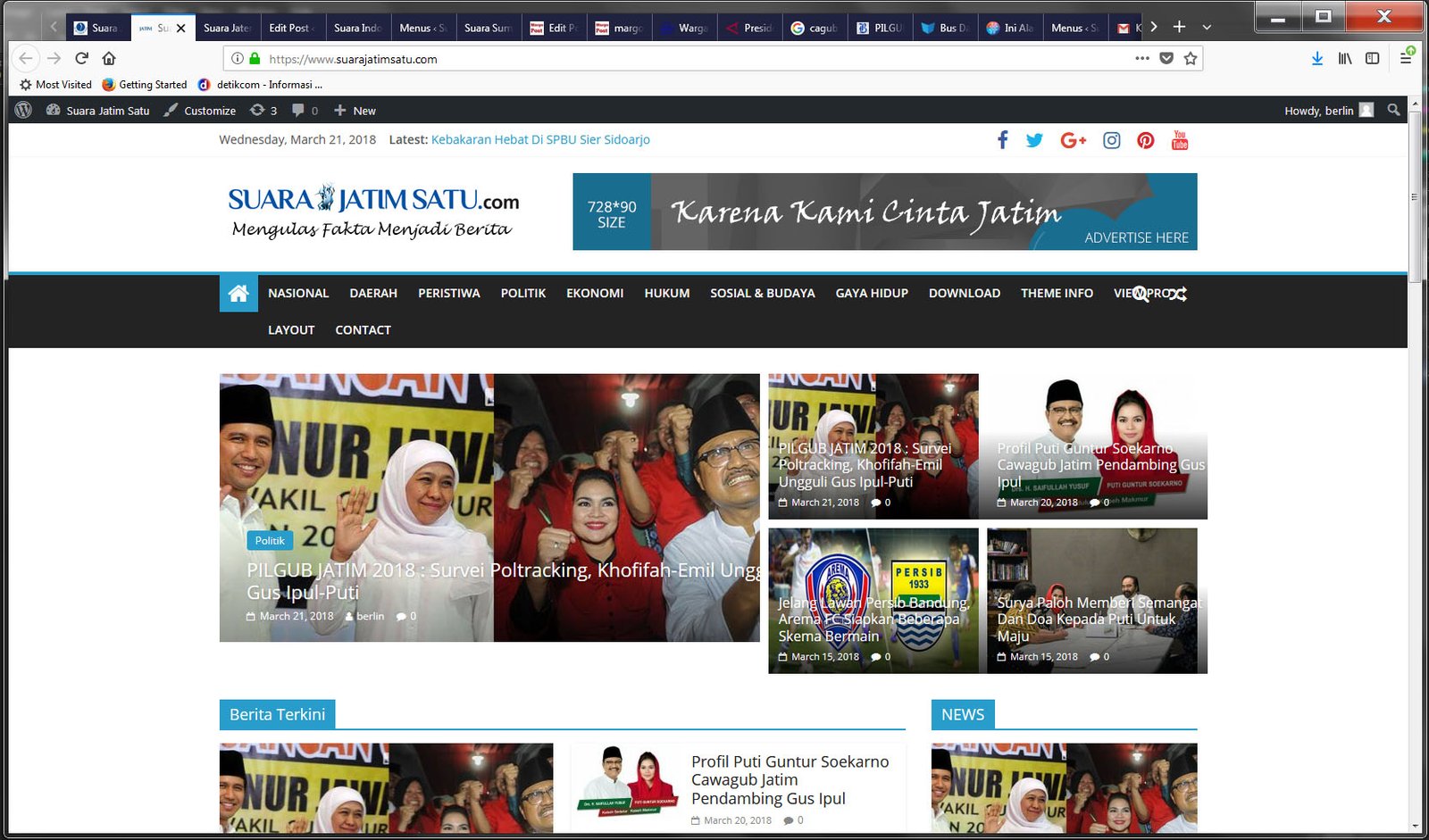The height and width of the screenshot is (840, 1429).
Task: Open the WordPress logo admin menu
Action: [x=24, y=111]
